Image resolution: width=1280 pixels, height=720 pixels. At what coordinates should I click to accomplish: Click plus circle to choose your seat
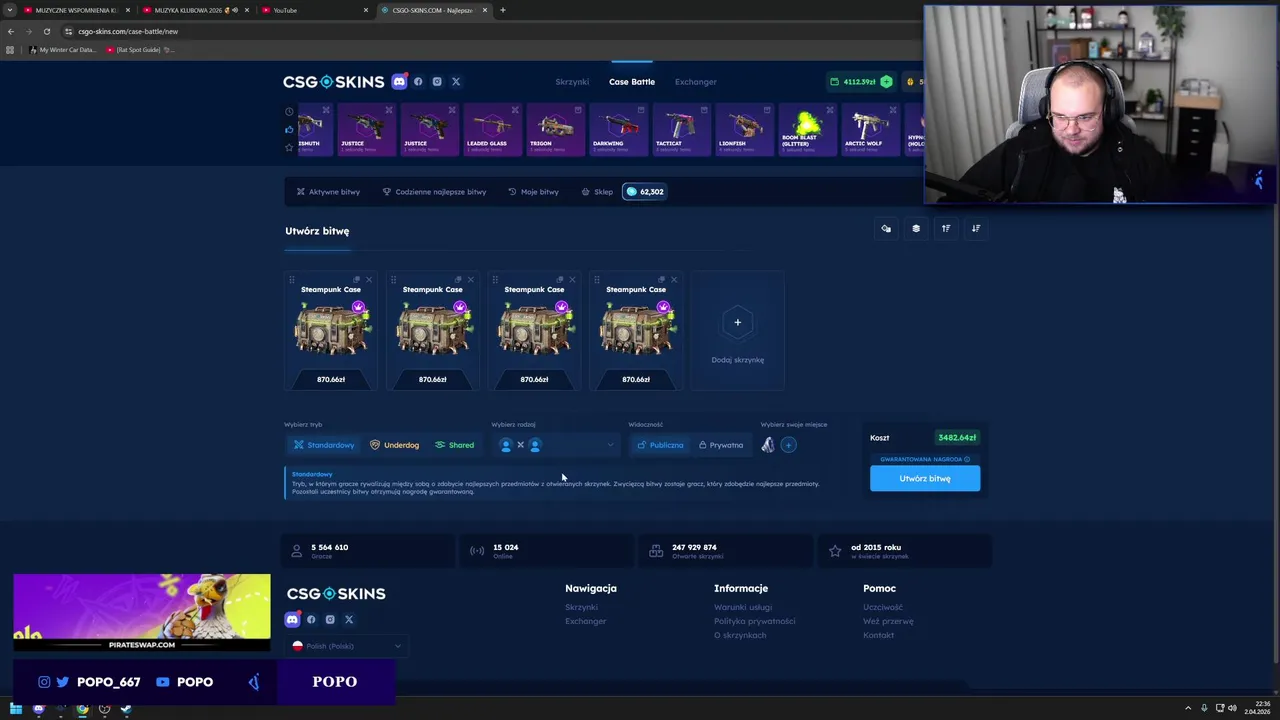pyautogui.click(x=788, y=445)
